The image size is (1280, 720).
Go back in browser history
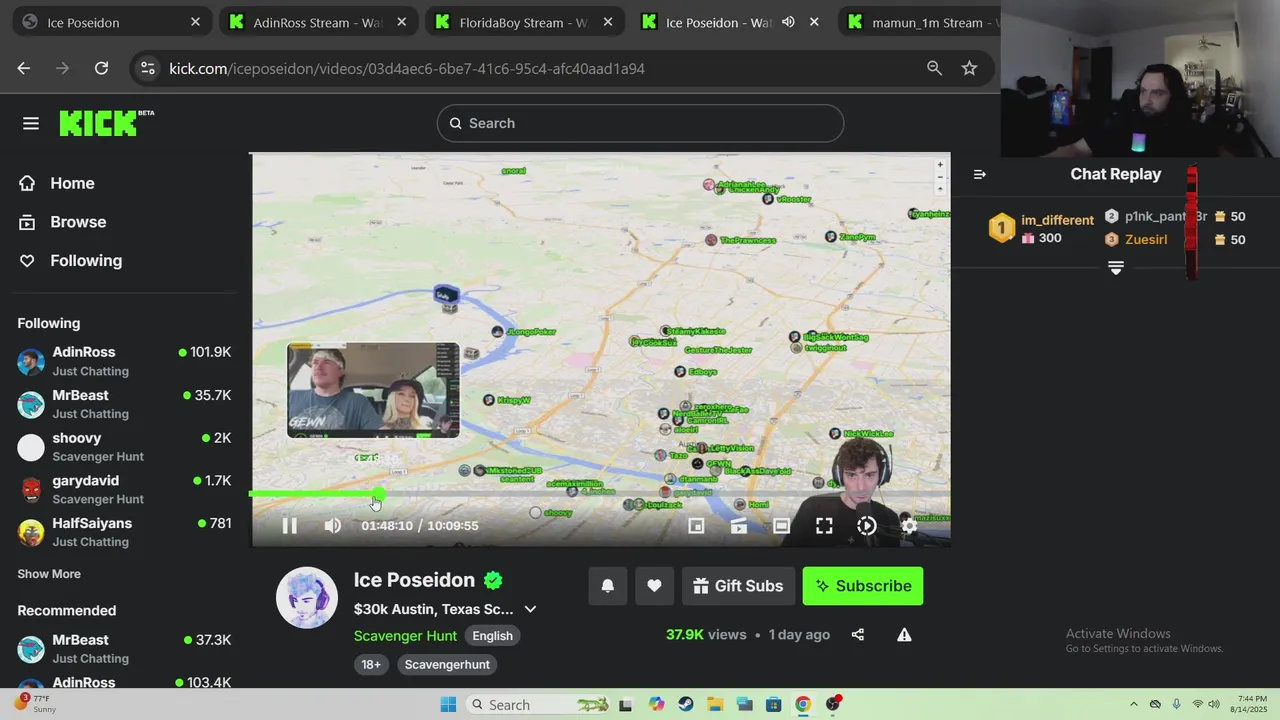pyautogui.click(x=24, y=68)
